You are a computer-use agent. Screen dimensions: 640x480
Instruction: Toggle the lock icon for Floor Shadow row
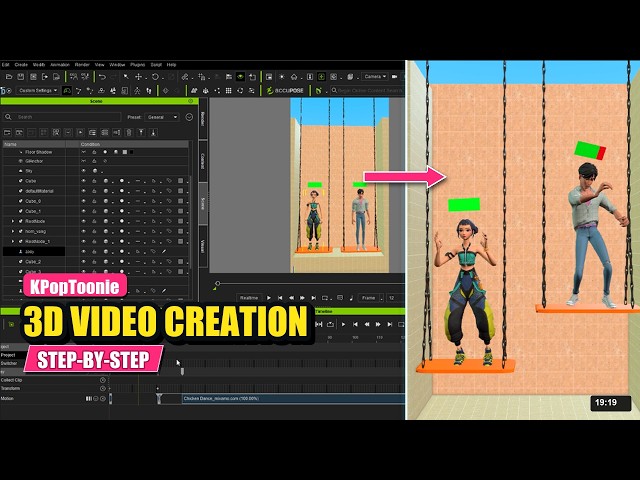[x=94, y=152]
